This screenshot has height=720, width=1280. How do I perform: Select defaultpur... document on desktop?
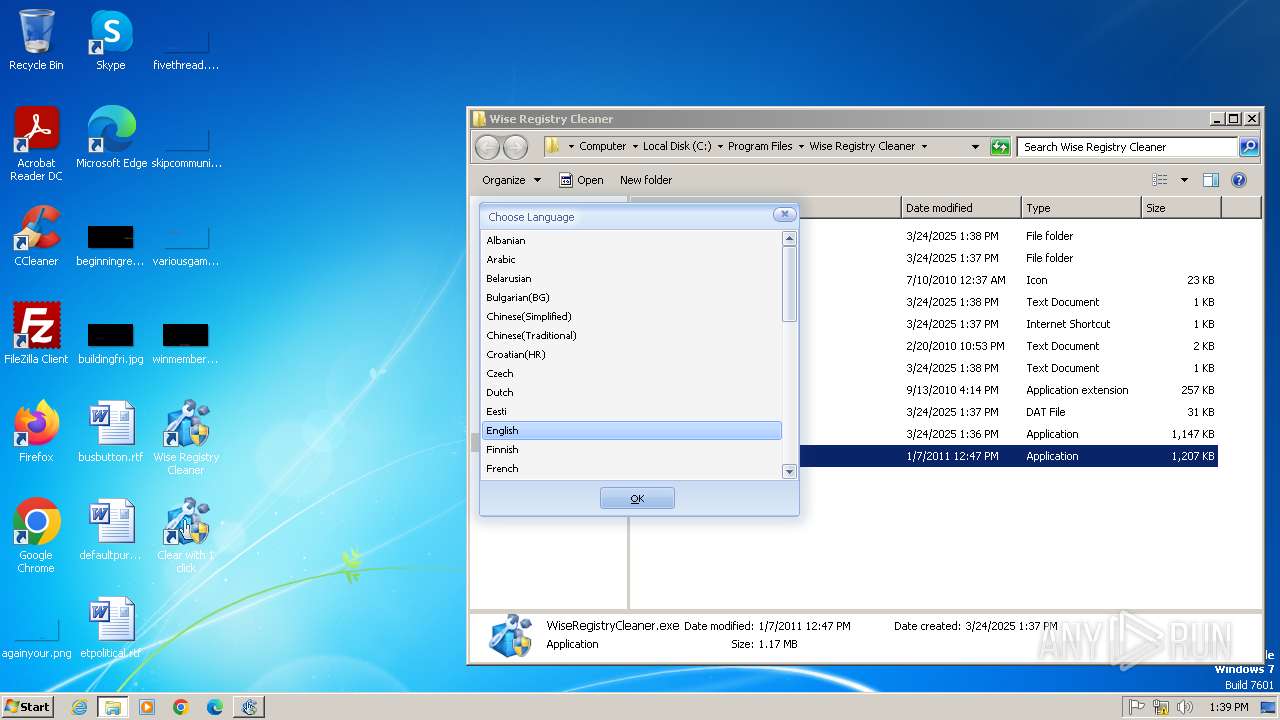111,530
